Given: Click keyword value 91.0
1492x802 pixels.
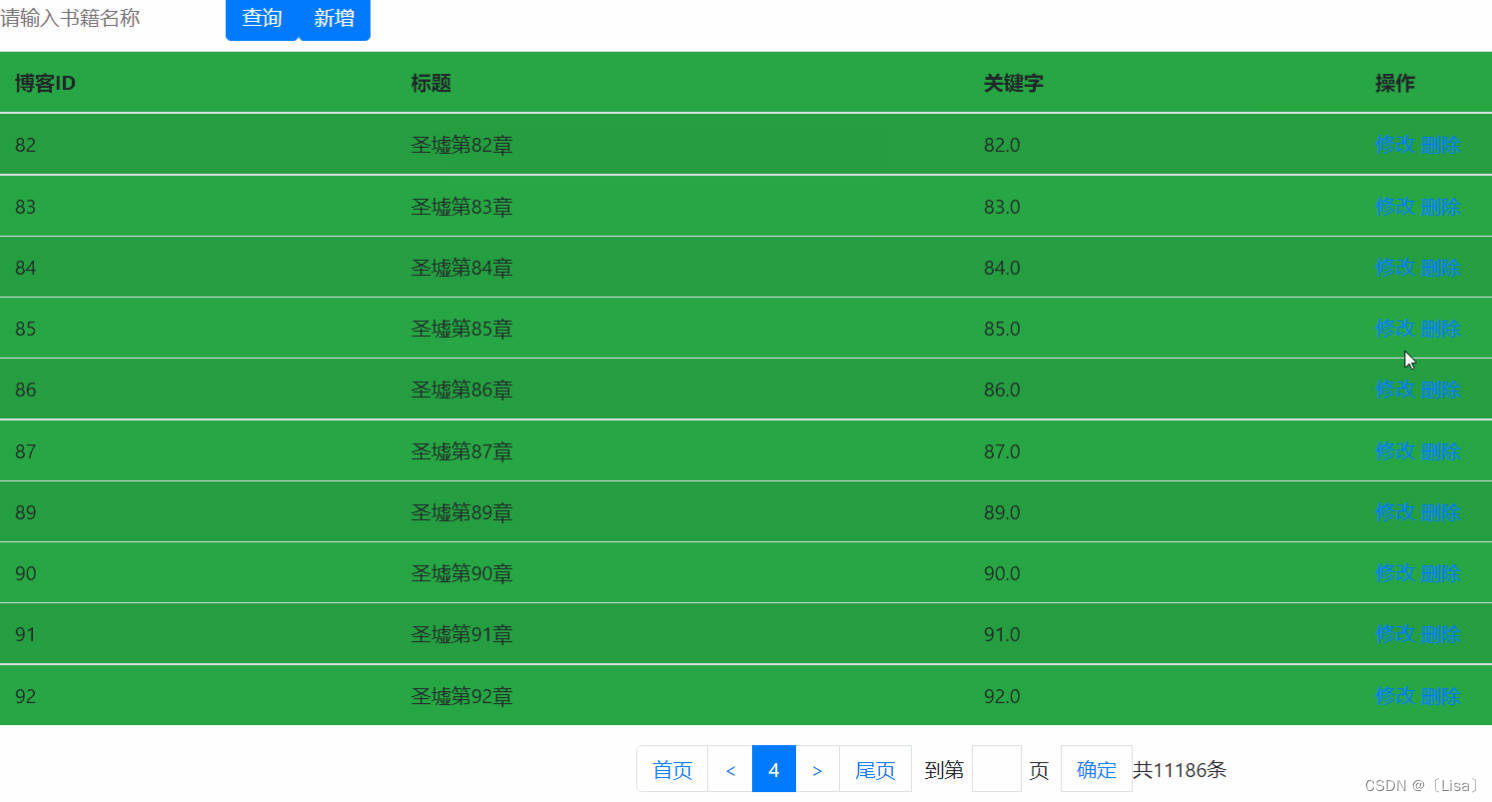Looking at the screenshot, I should tap(1002, 635).
